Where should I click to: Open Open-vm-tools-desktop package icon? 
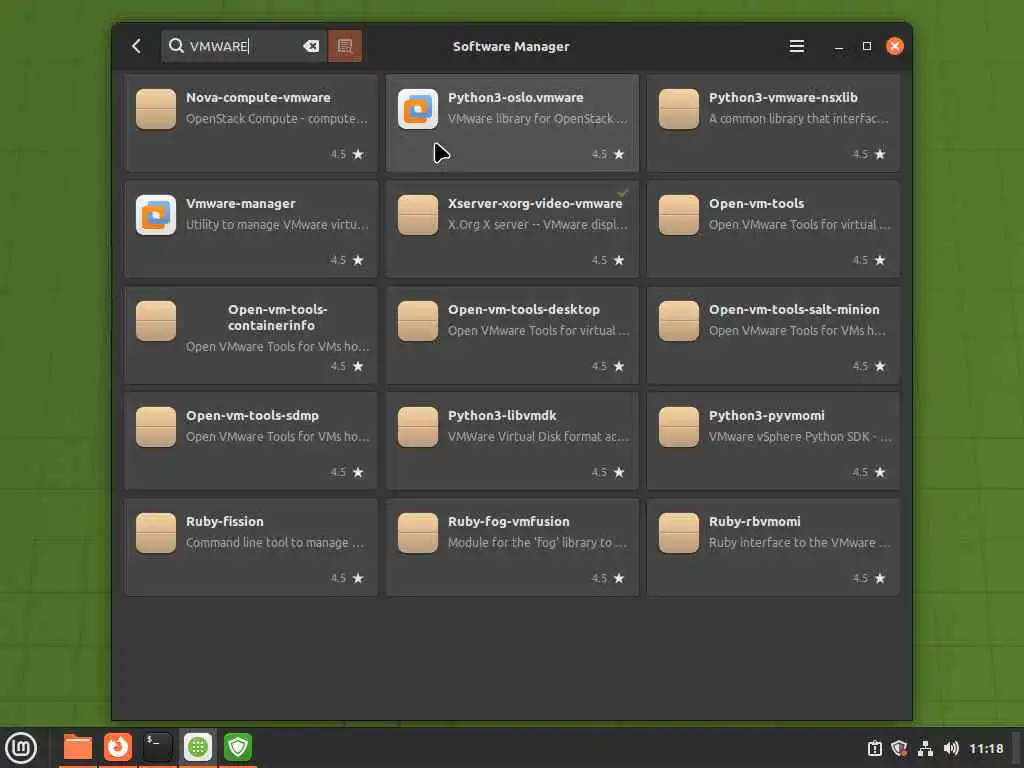click(417, 321)
